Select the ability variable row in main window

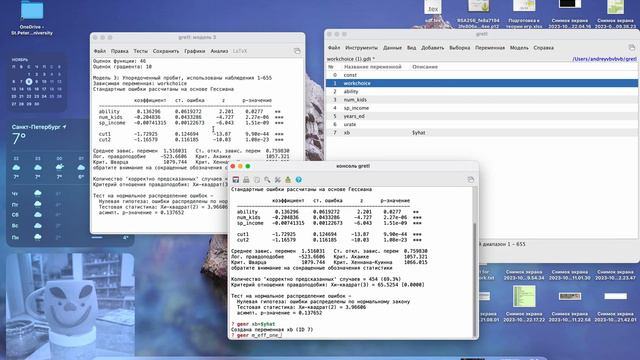[482, 91]
